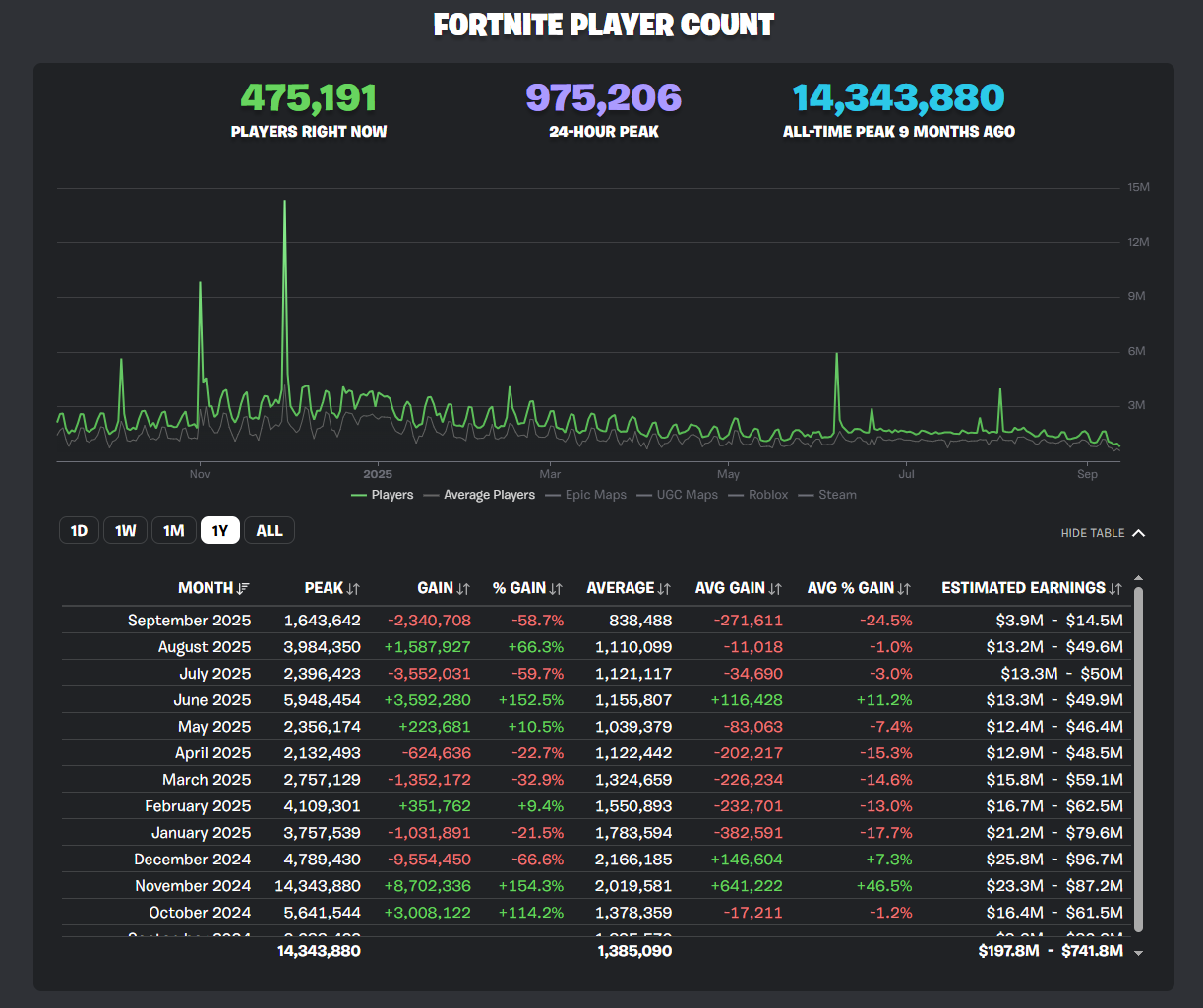The width and height of the screenshot is (1203, 1008).
Task: Sort table by Peak column icon
Action: (x=353, y=588)
